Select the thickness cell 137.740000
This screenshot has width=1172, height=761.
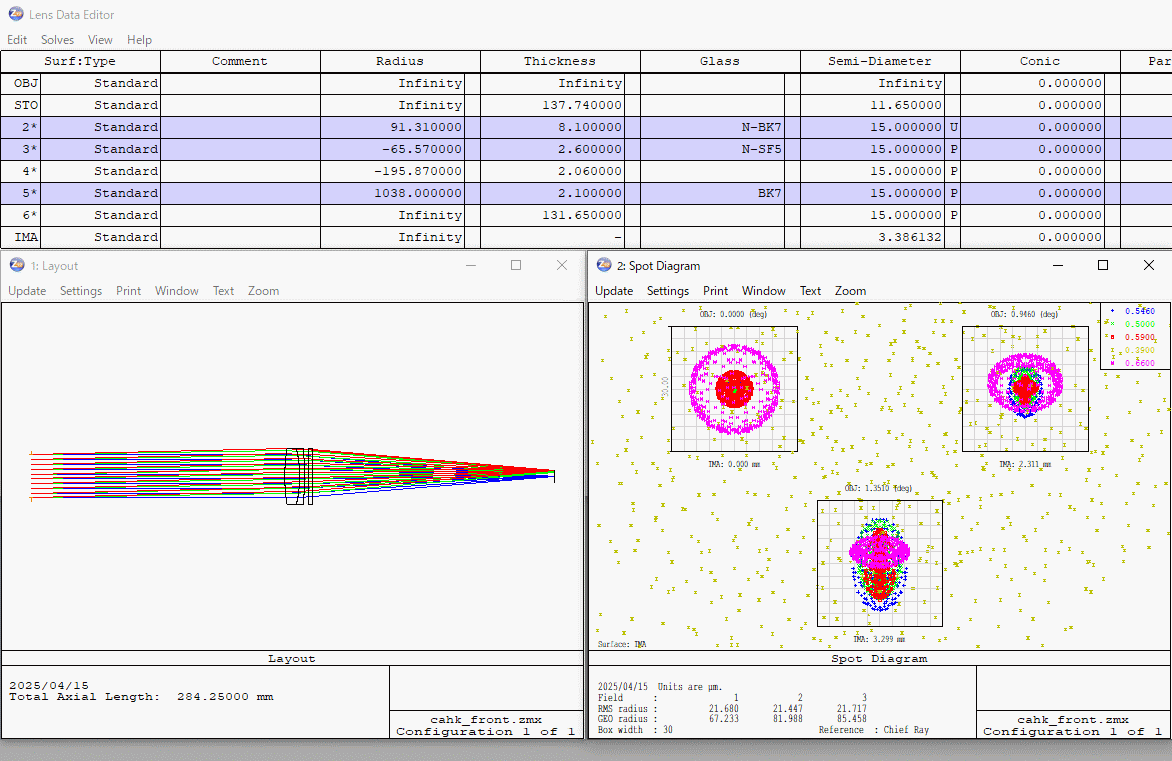click(552, 105)
